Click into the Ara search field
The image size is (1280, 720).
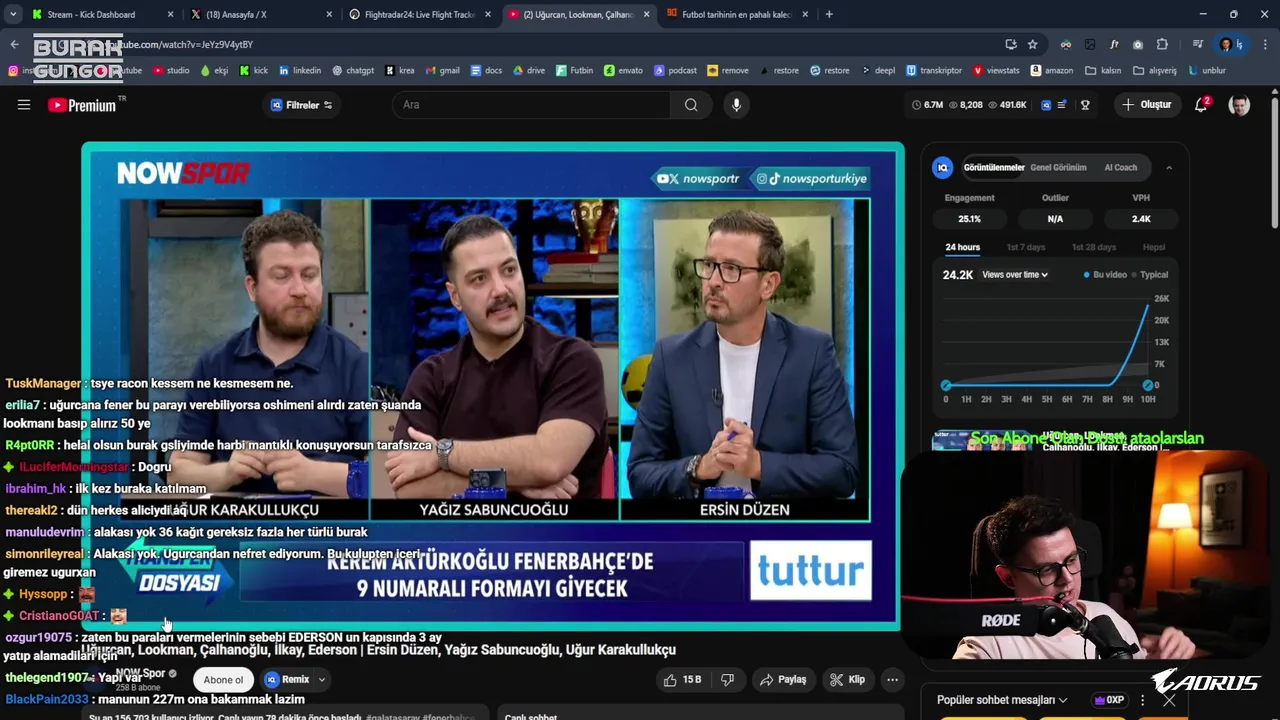coord(530,105)
